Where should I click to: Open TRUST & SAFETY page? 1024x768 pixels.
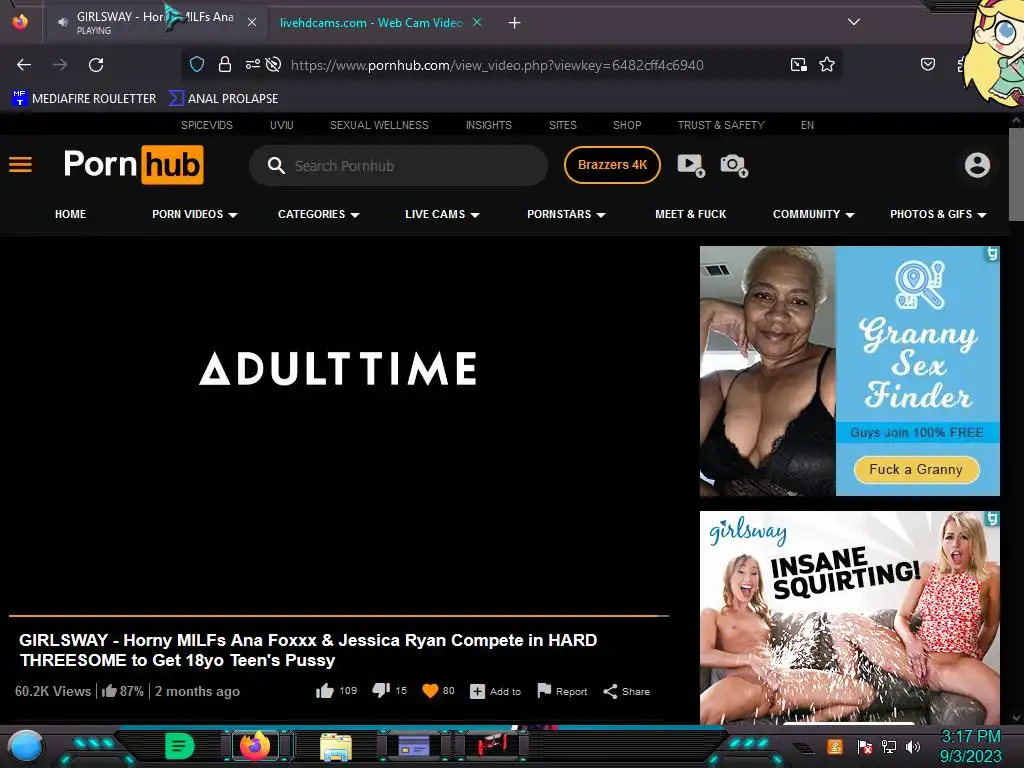720,125
